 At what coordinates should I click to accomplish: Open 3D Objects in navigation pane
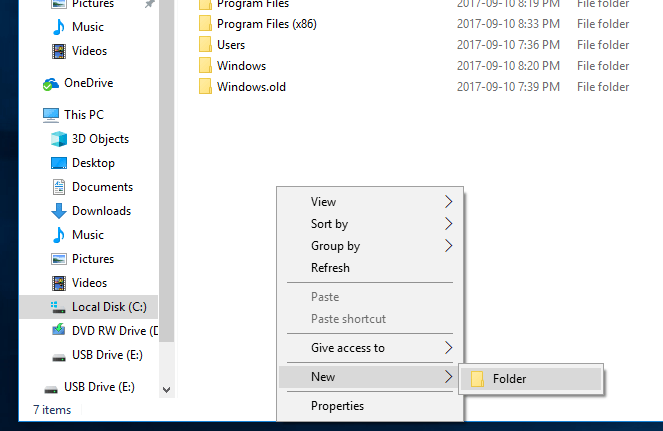pos(100,139)
